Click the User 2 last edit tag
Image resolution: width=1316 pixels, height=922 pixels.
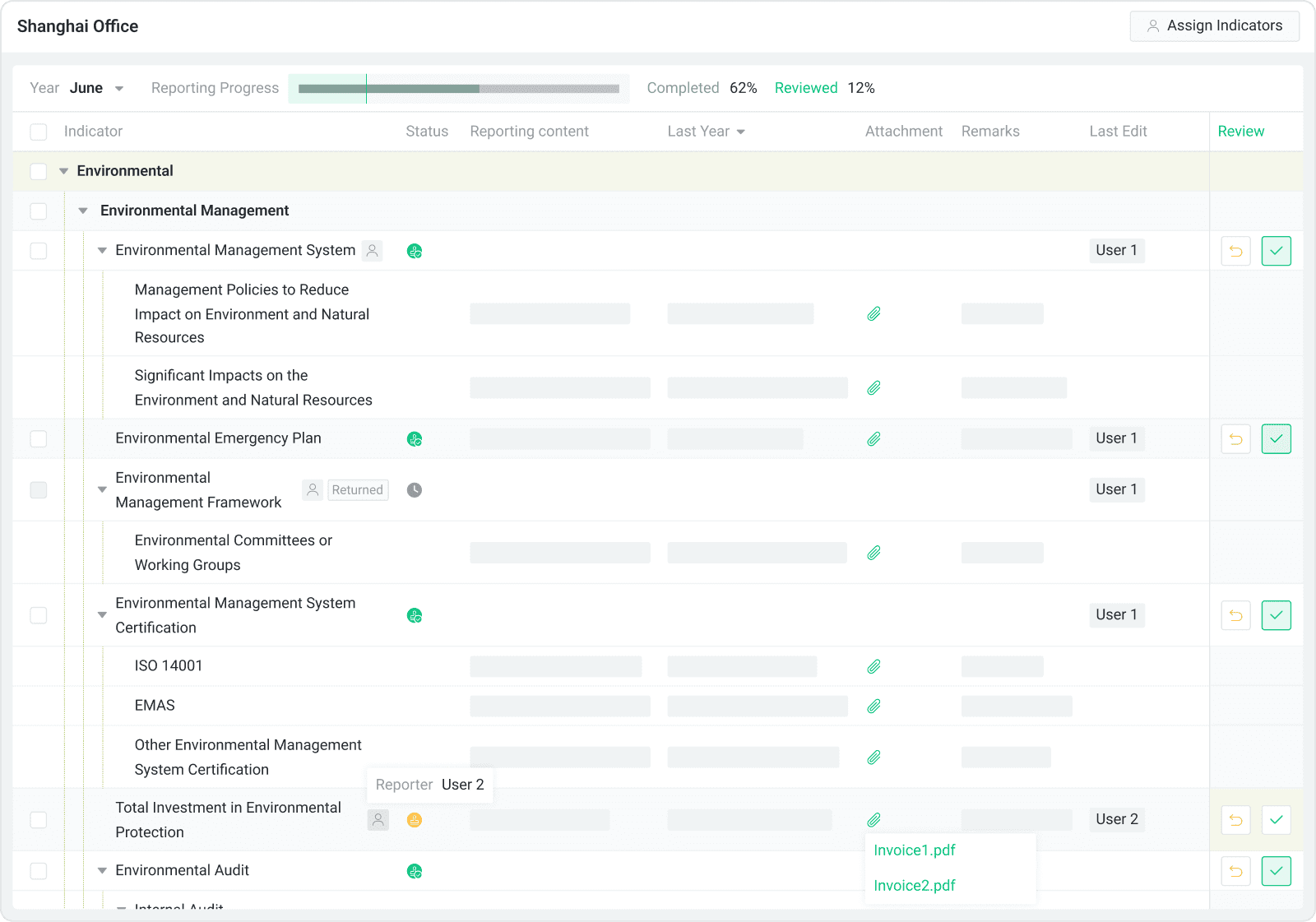[x=1117, y=819]
